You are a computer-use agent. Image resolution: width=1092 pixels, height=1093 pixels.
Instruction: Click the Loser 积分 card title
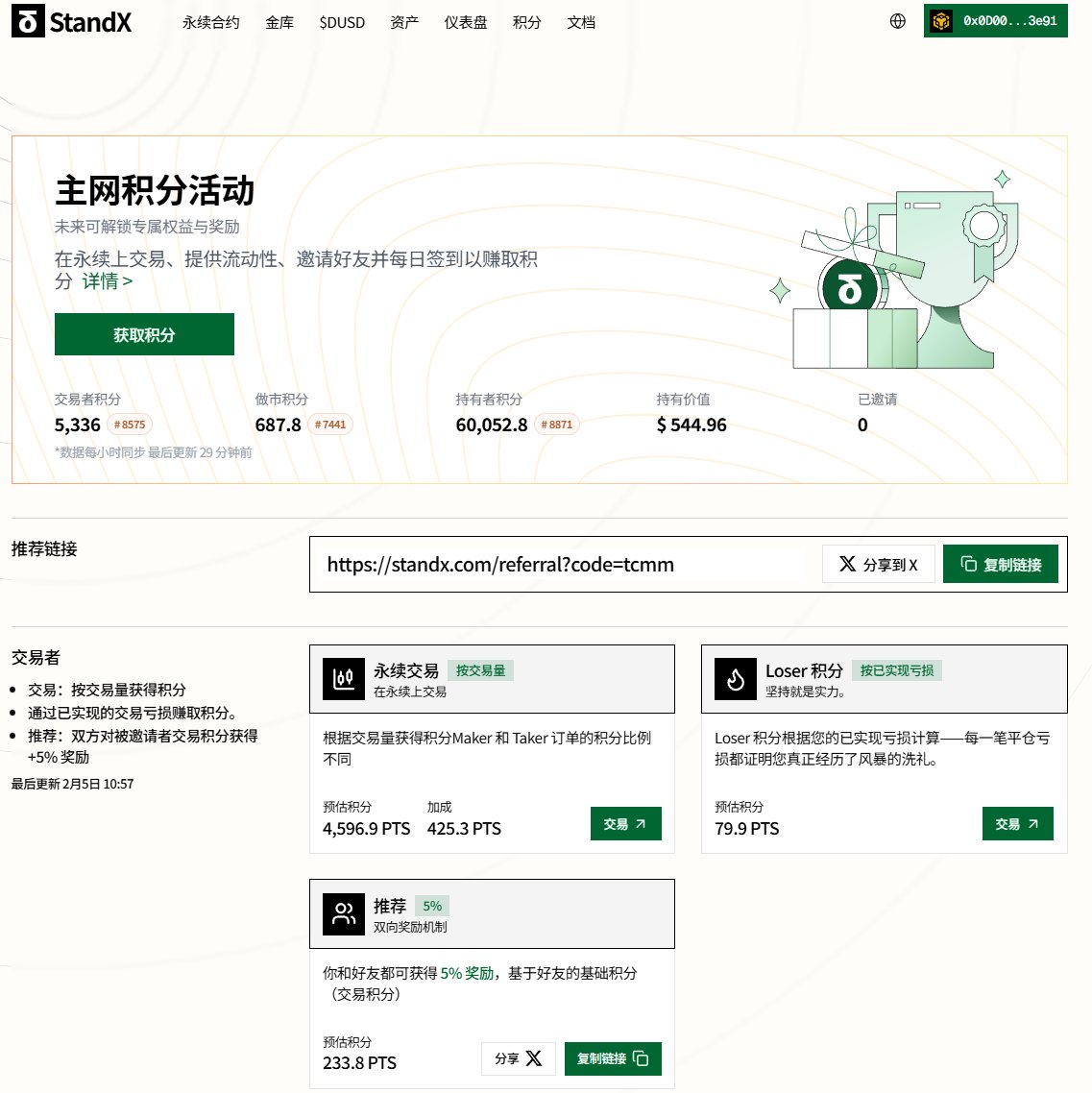[x=804, y=670]
